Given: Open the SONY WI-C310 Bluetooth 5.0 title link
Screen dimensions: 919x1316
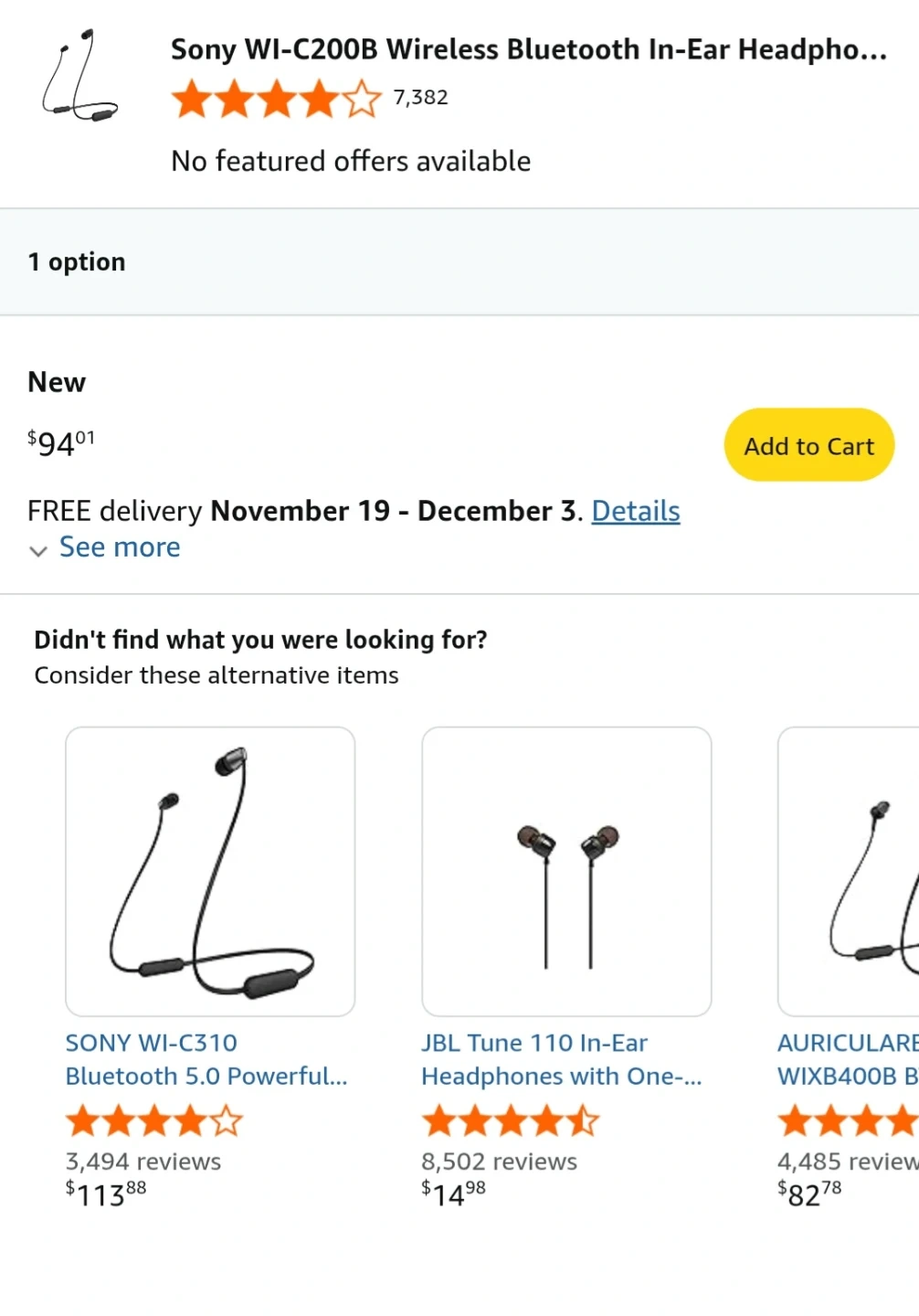Looking at the screenshot, I should pyautogui.click(x=206, y=1059).
